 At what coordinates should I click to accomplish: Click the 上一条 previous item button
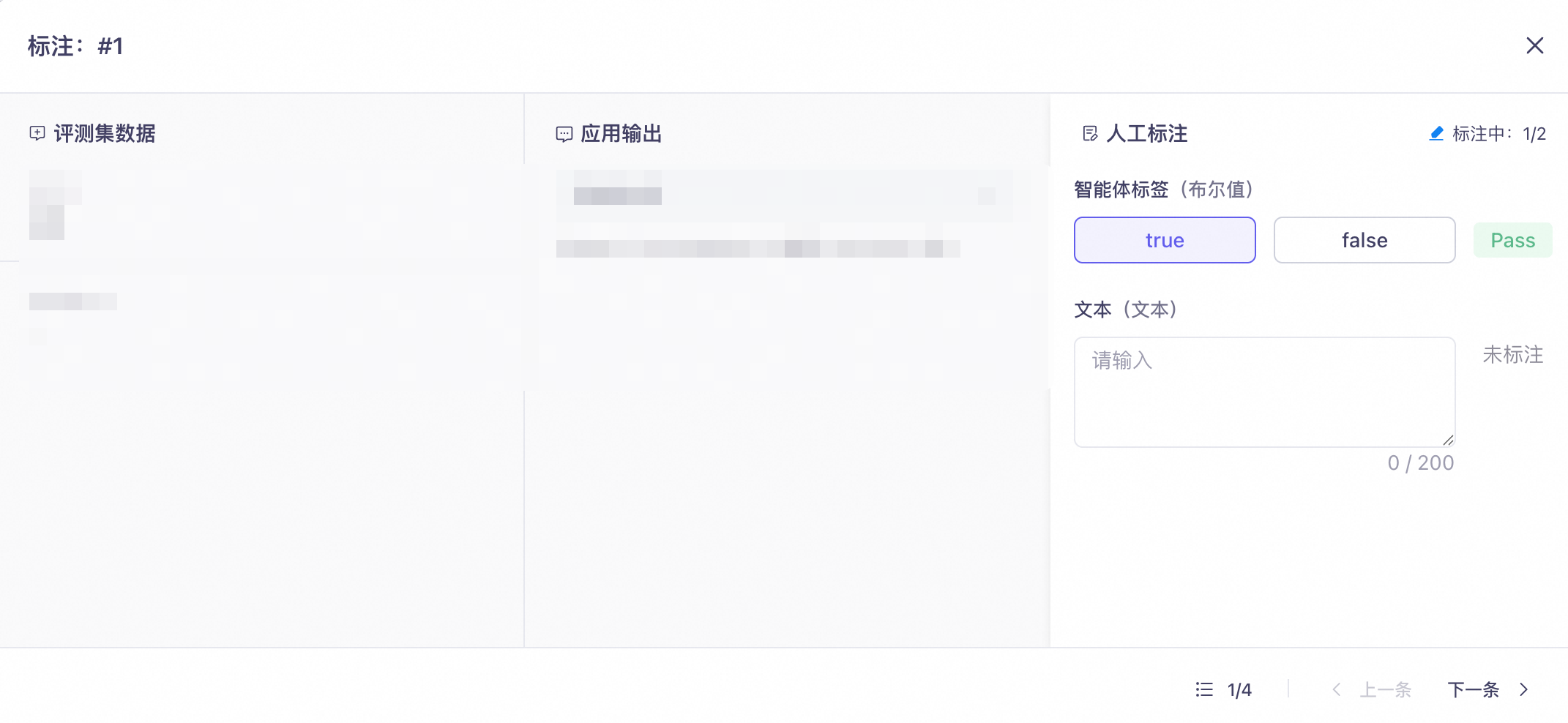coord(1385,689)
